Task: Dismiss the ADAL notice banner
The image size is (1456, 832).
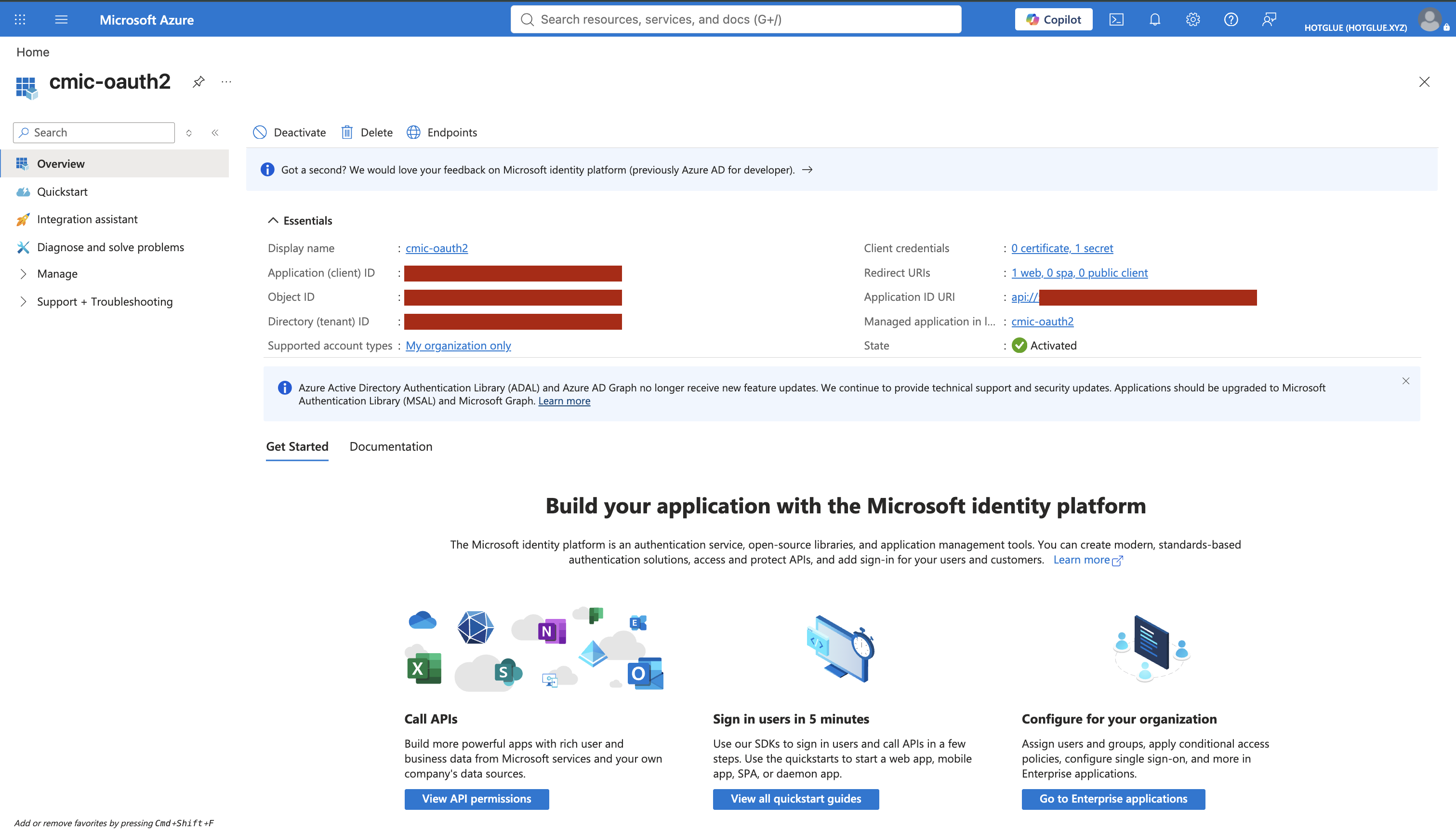Action: [x=1406, y=381]
